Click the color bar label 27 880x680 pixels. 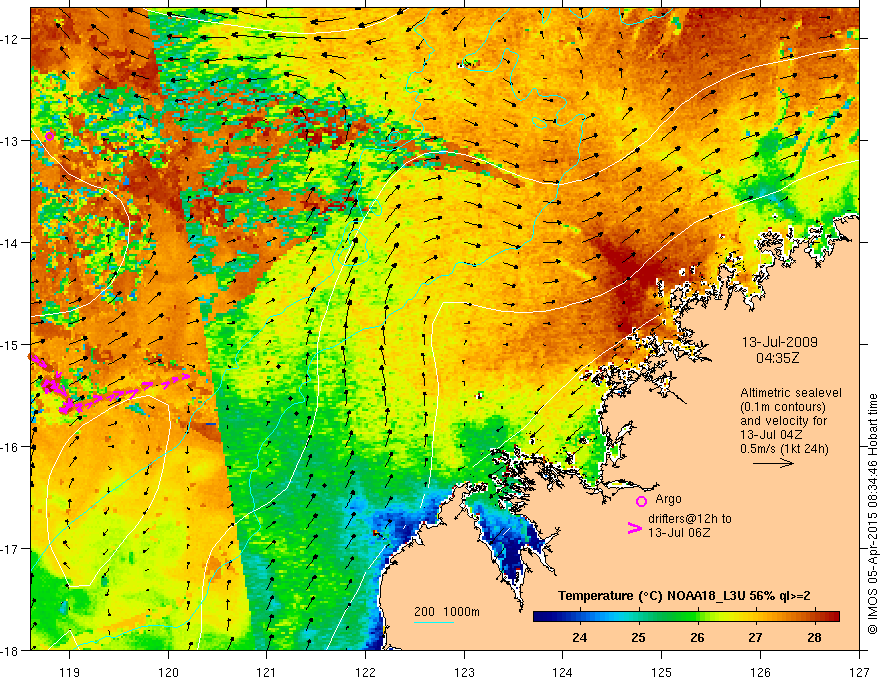click(x=755, y=637)
